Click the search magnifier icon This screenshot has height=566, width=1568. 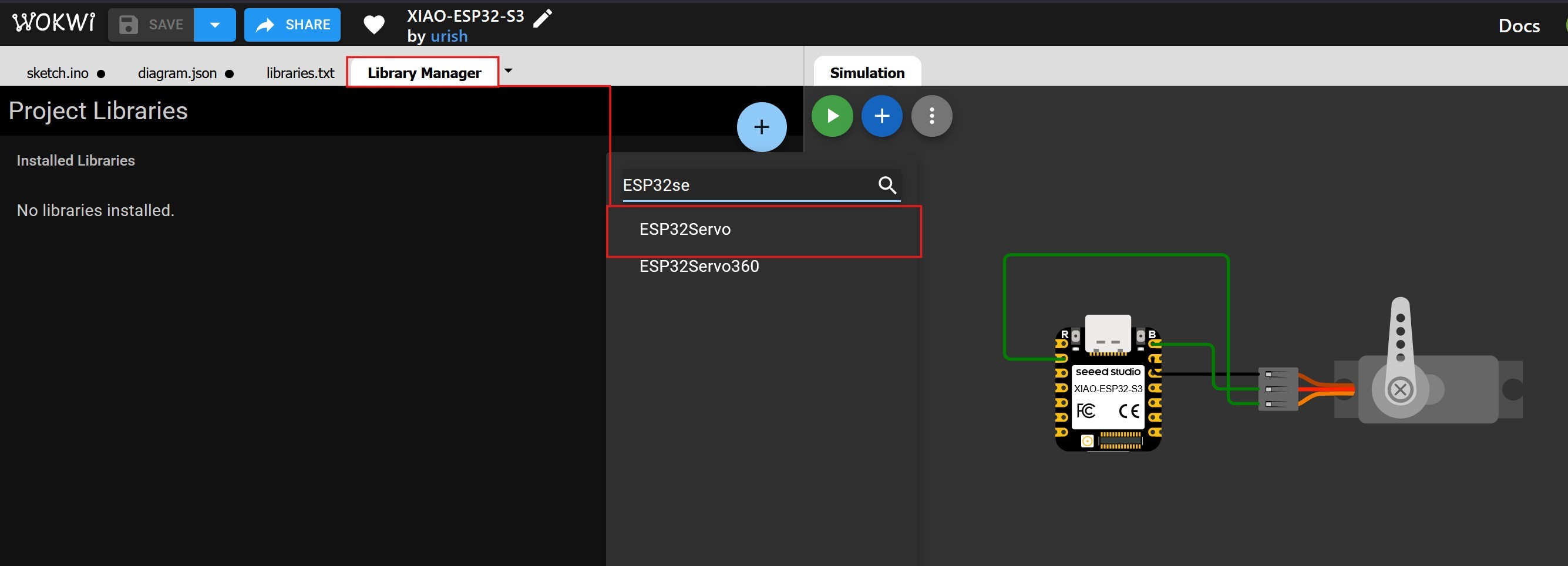(x=887, y=185)
